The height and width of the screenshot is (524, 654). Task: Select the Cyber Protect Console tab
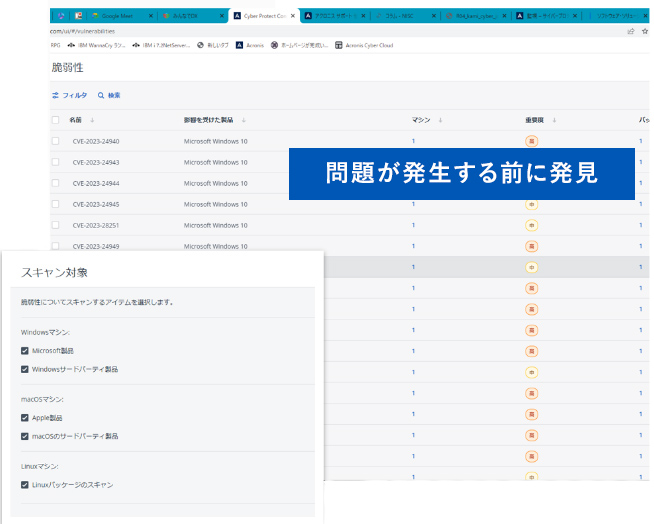pos(265,16)
